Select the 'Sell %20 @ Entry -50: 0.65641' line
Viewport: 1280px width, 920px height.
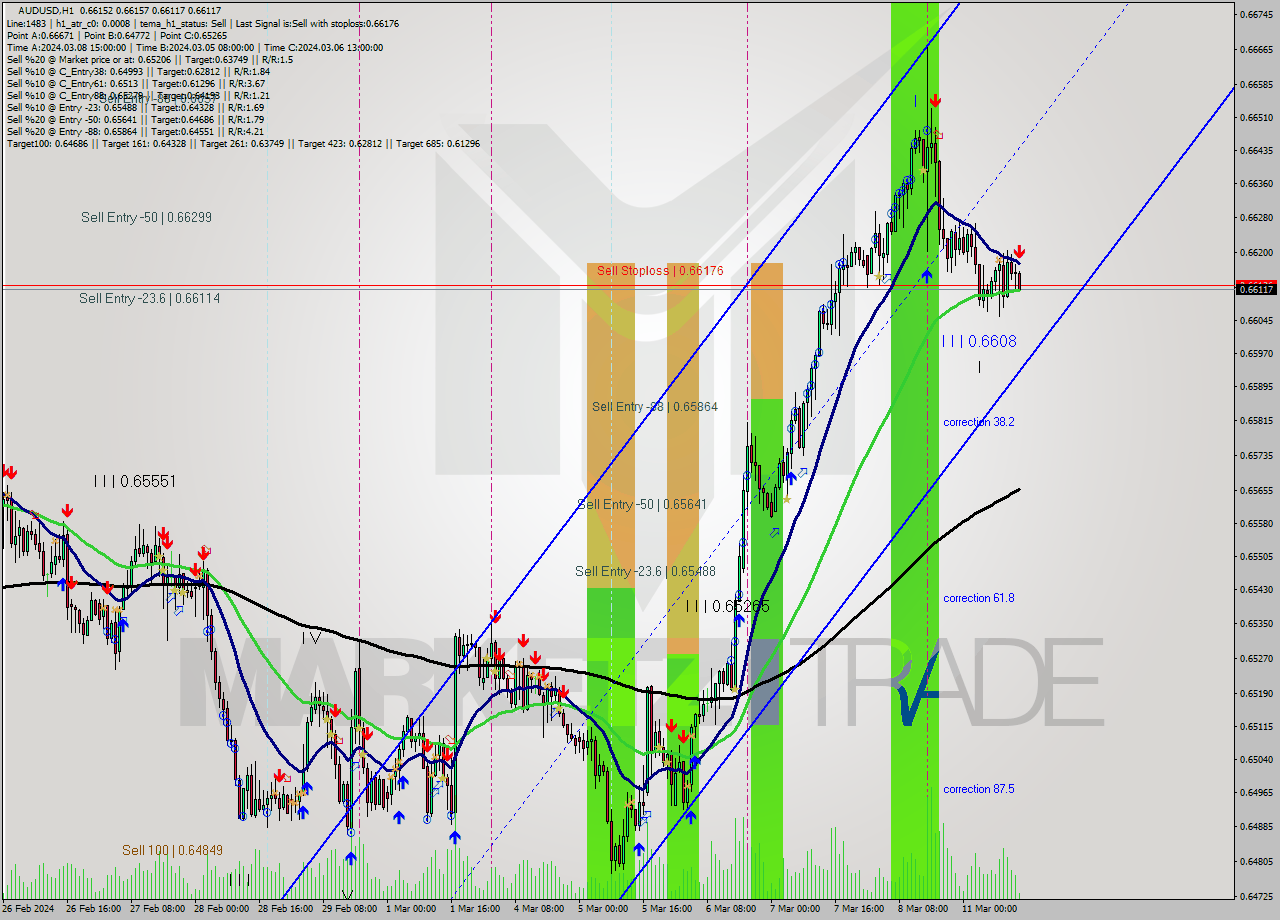click(135, 119)
